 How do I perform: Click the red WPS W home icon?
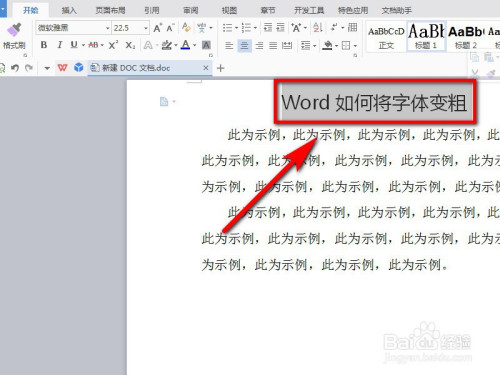[x=62, y=68]
